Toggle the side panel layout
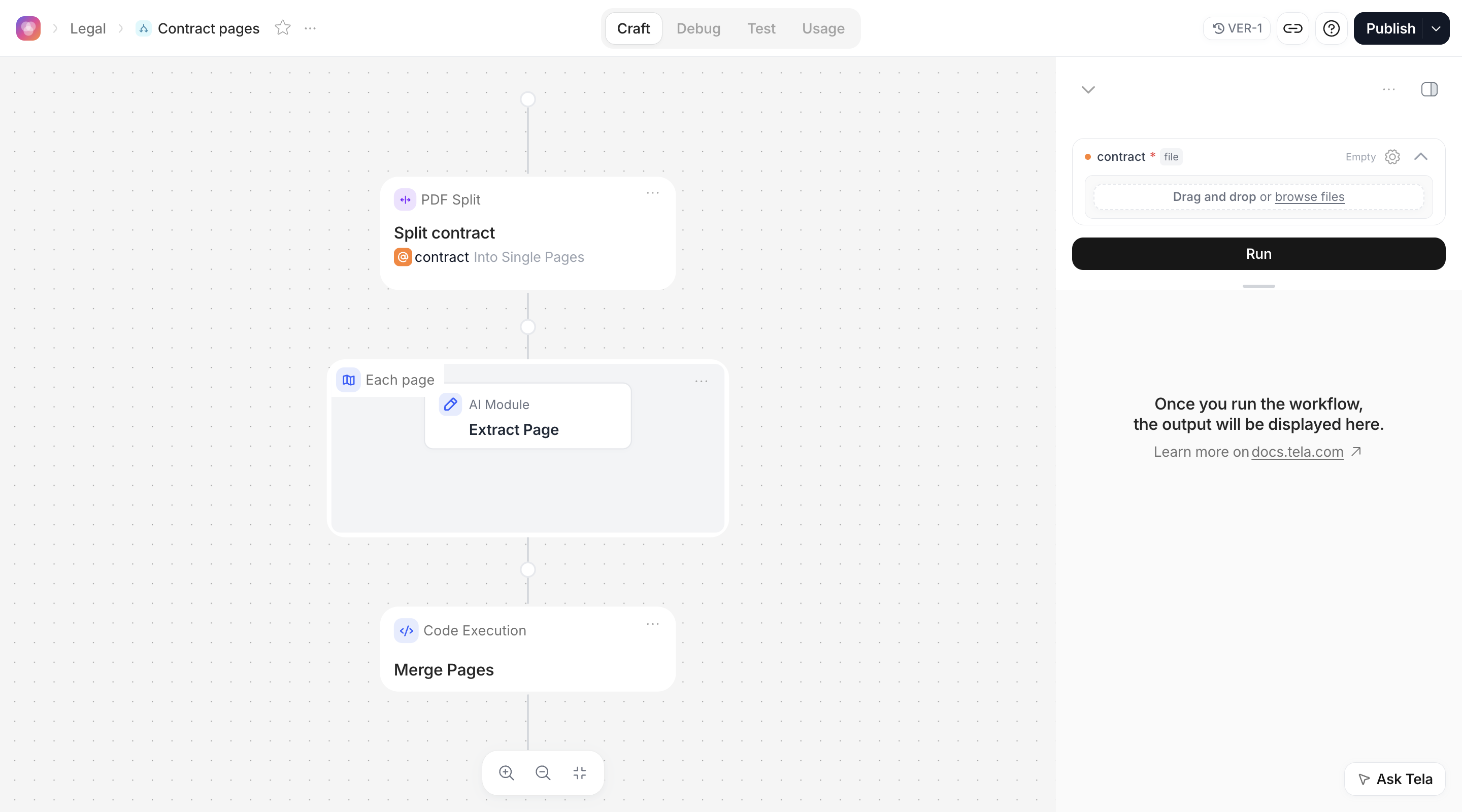 (1429, 89)
